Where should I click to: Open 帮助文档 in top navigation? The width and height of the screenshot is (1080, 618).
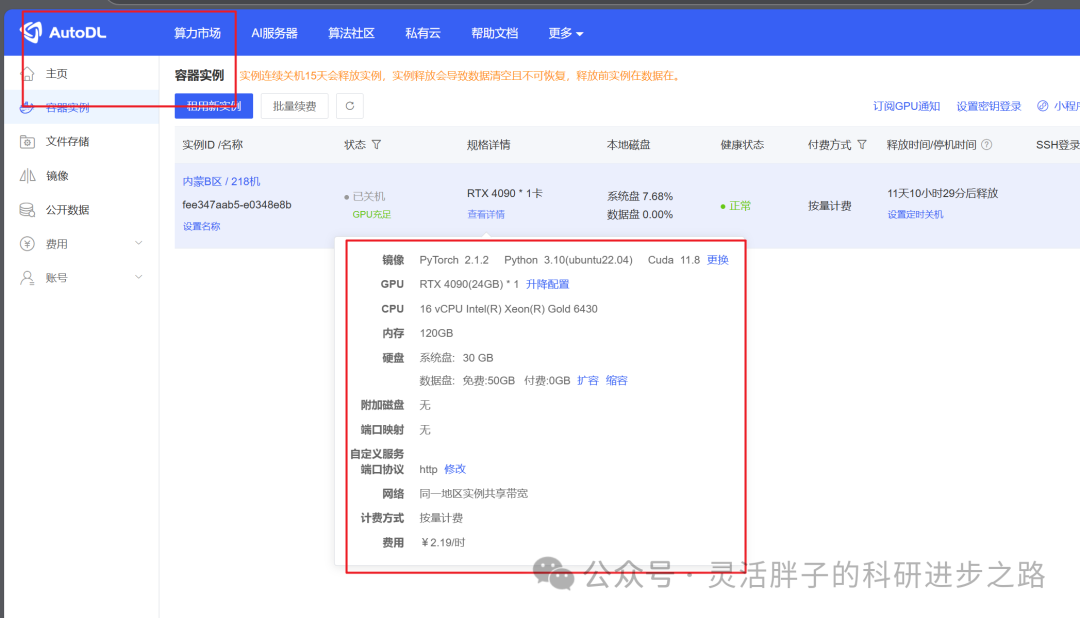click(x=495, y=33)
